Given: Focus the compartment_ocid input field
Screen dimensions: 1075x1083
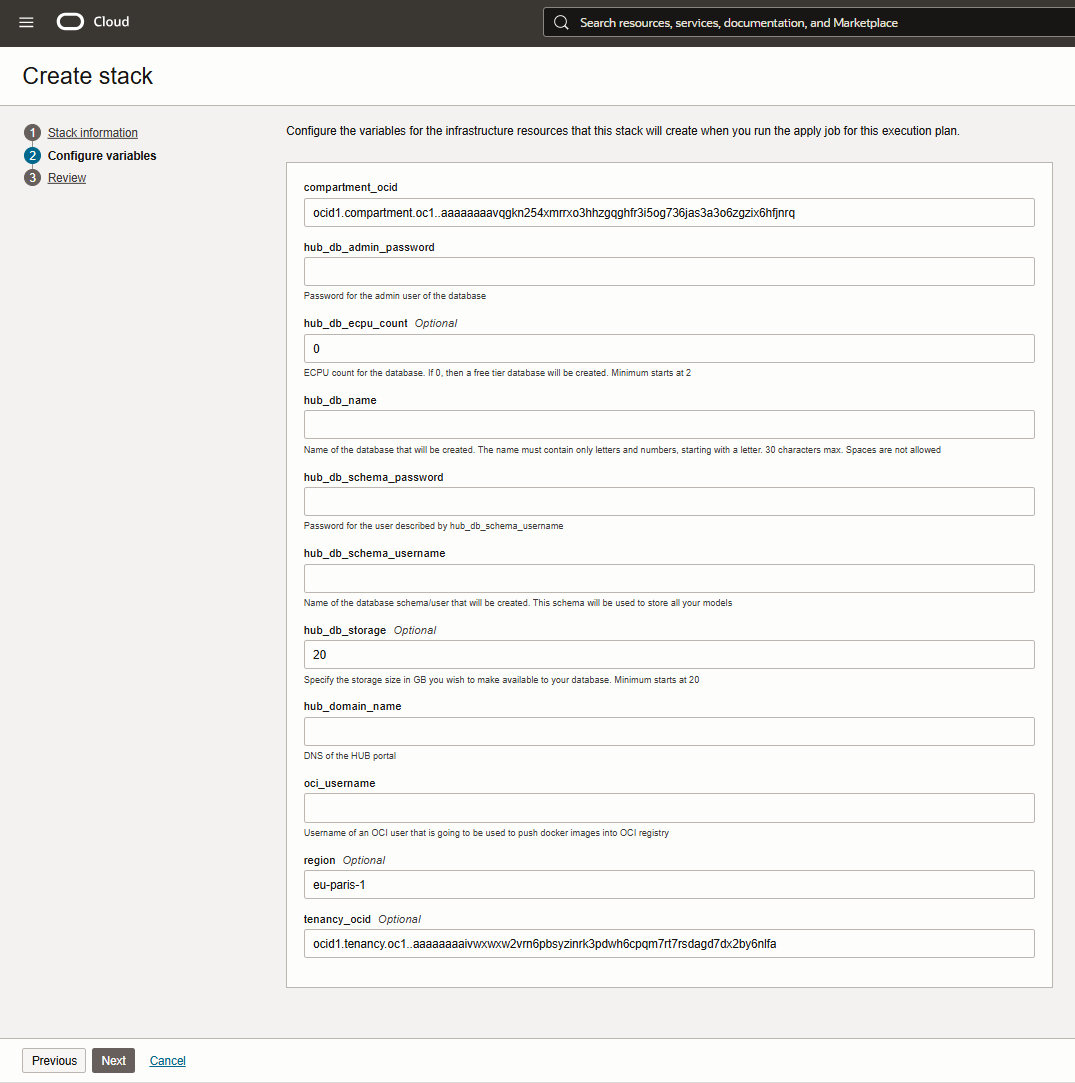Looking at the screenshot, I should point(669,212).
